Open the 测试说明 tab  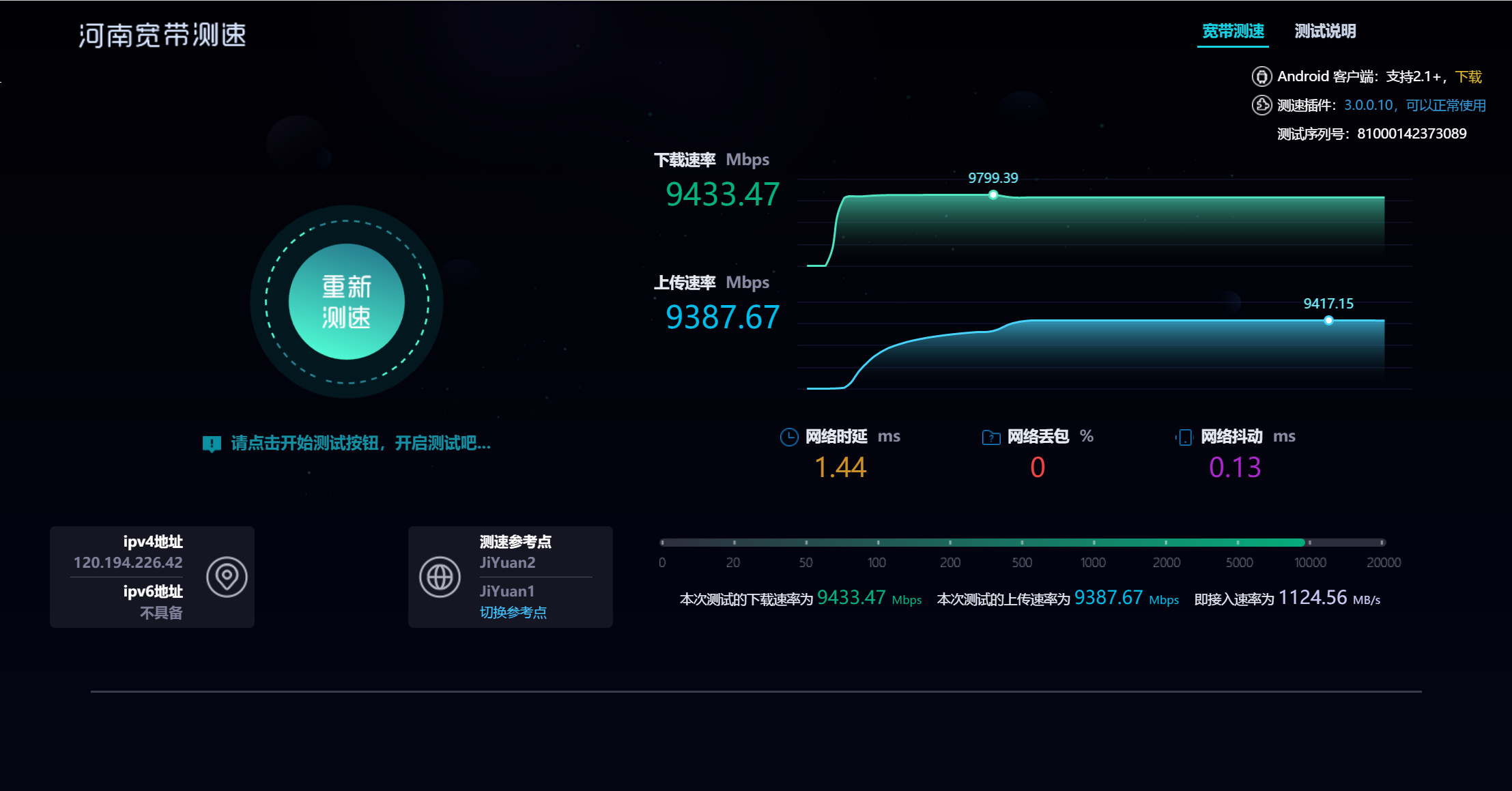click(x=1325, y=31)
